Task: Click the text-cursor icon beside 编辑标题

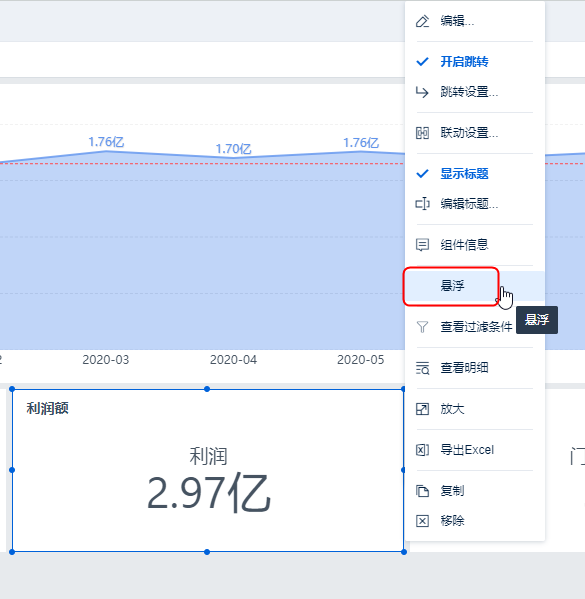Action: 422,204
